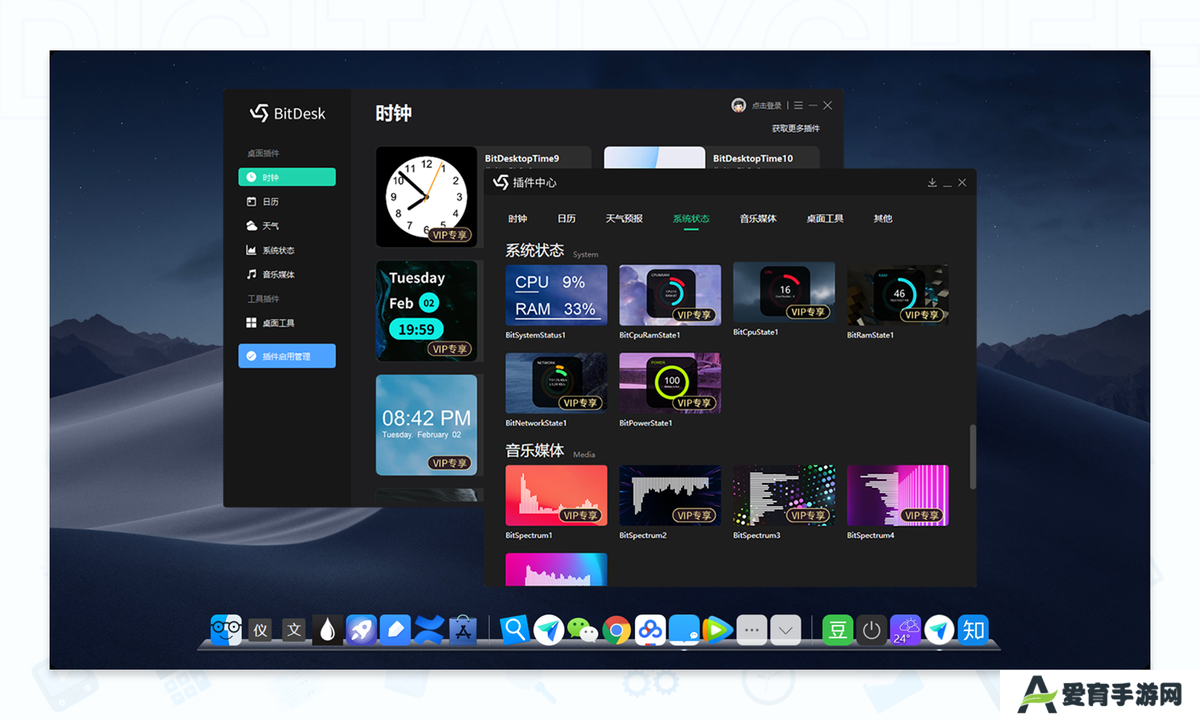This screenshot has height=720, width=1200.
Task: Click the 获取更多插件 link
Action: click(x=796, y=129)
